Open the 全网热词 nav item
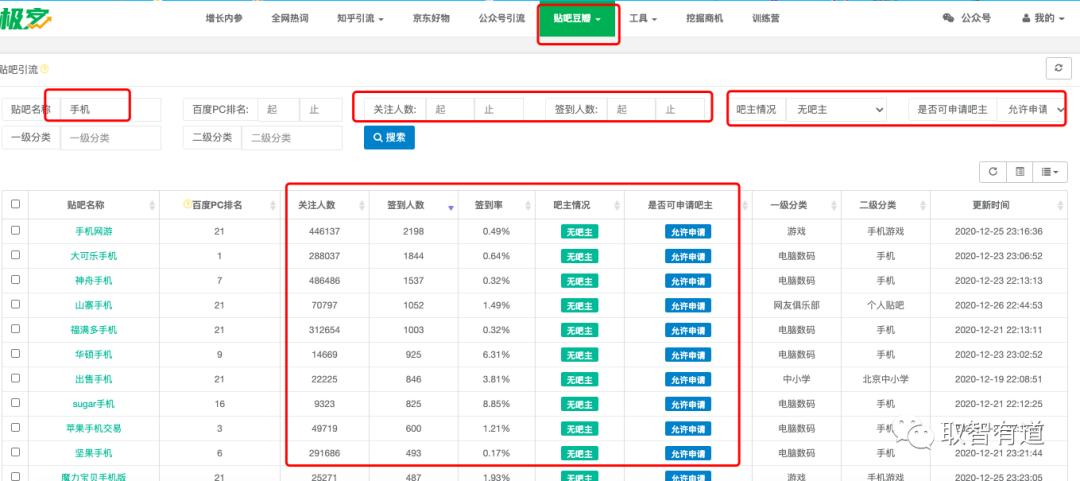The image size is (1080, 481). 290,19
